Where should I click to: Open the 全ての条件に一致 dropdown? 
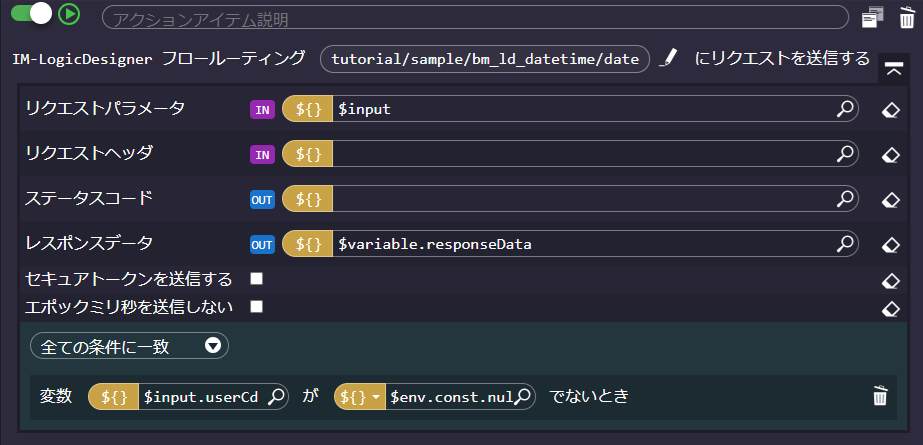coord(130,346)
